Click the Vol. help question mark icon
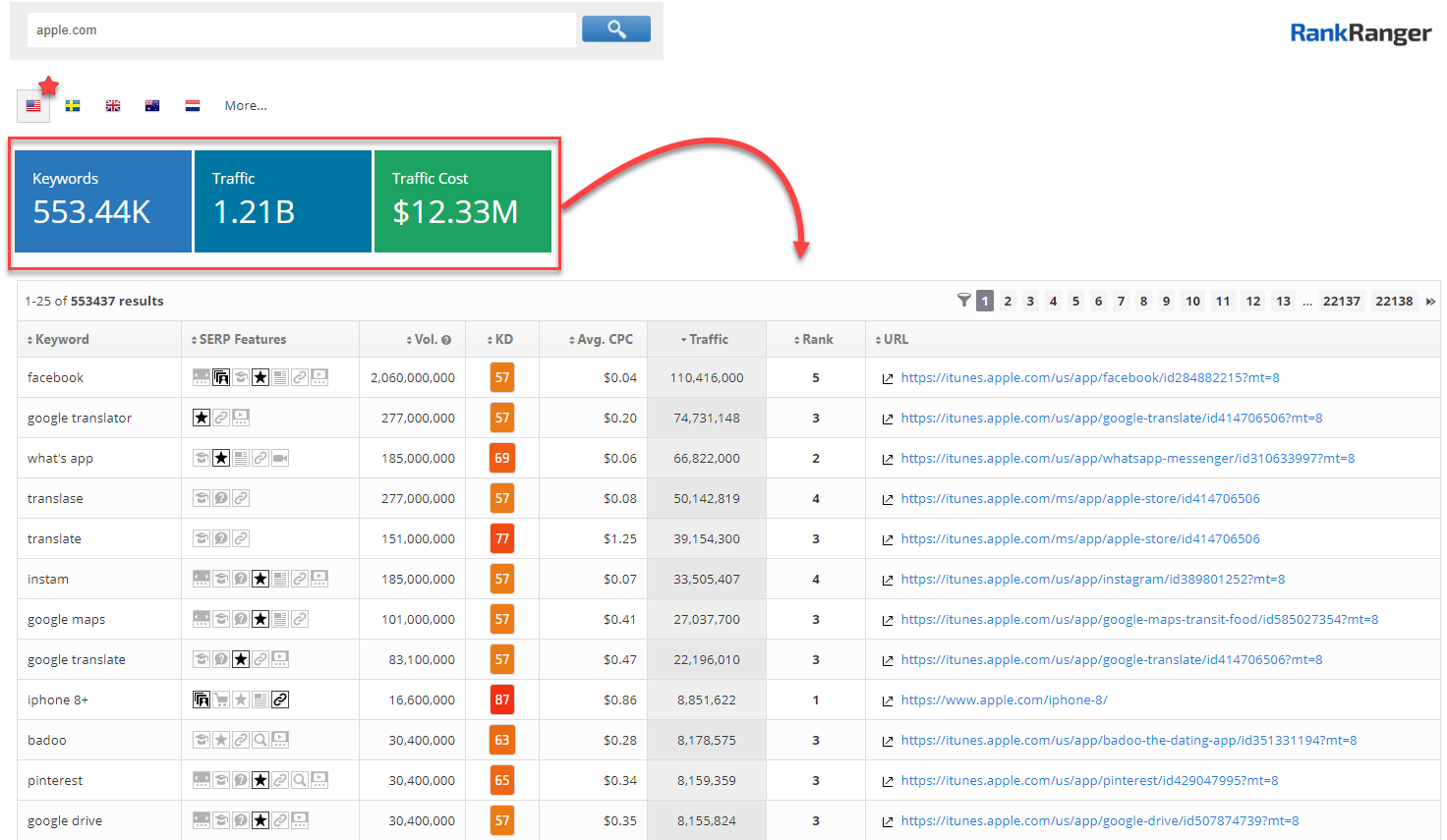Image resolution: width=1447 pixels, height=840 pixels. [x=446, y=340]
